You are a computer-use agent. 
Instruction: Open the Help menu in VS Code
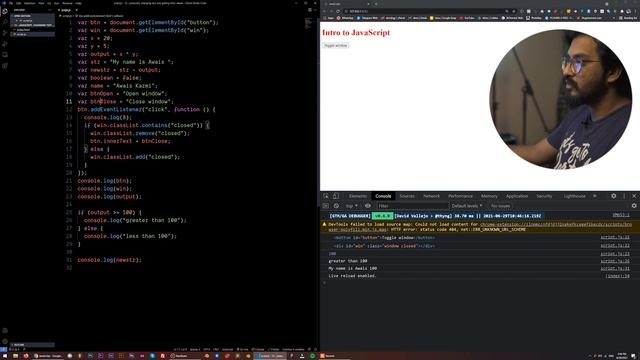pyautogui.click(x=78, y=3)
